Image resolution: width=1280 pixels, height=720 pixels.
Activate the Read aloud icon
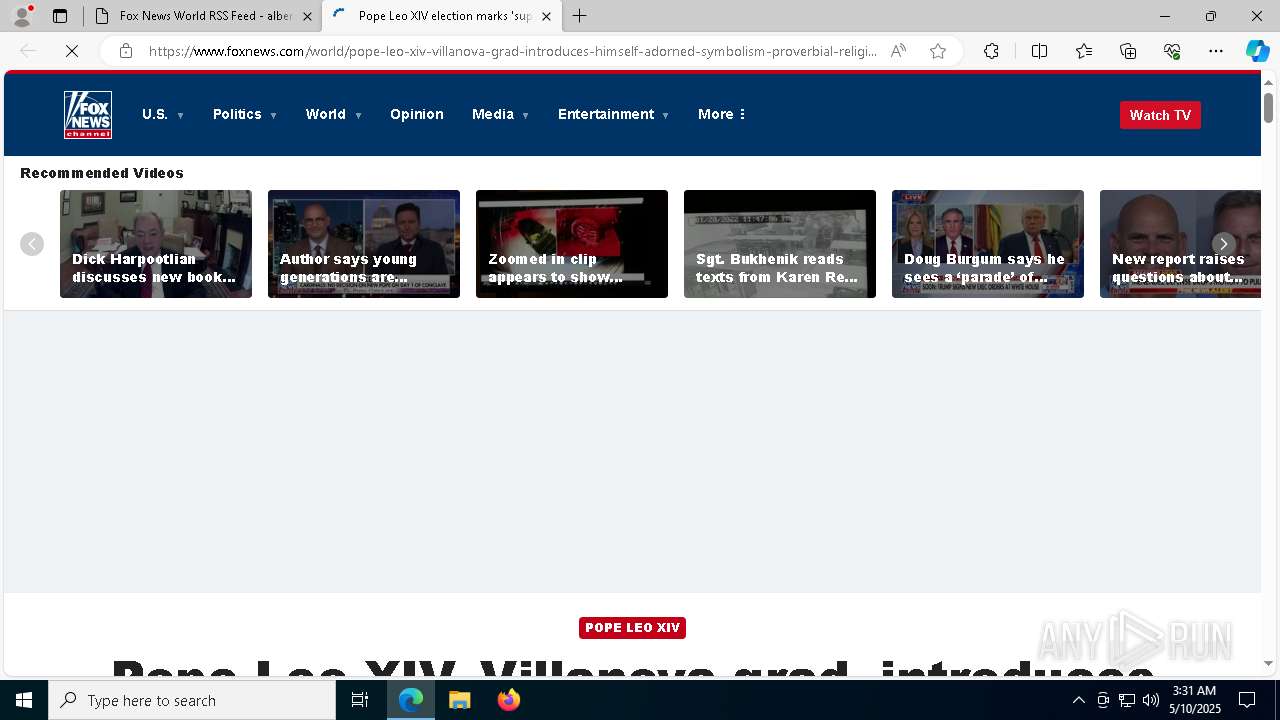coord(898,51)
